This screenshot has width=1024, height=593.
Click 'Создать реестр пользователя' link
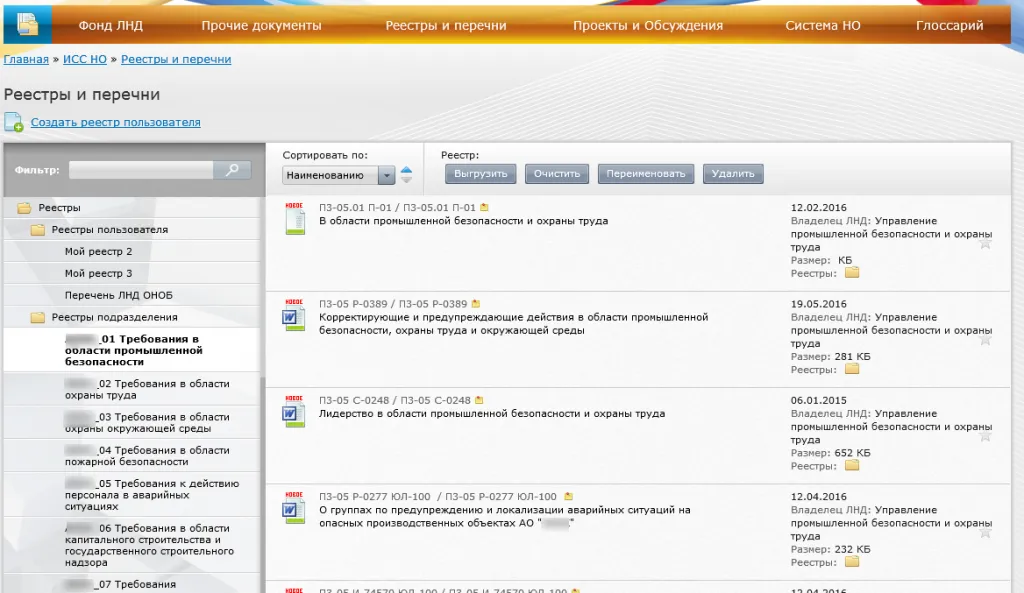tap(115, 123)
